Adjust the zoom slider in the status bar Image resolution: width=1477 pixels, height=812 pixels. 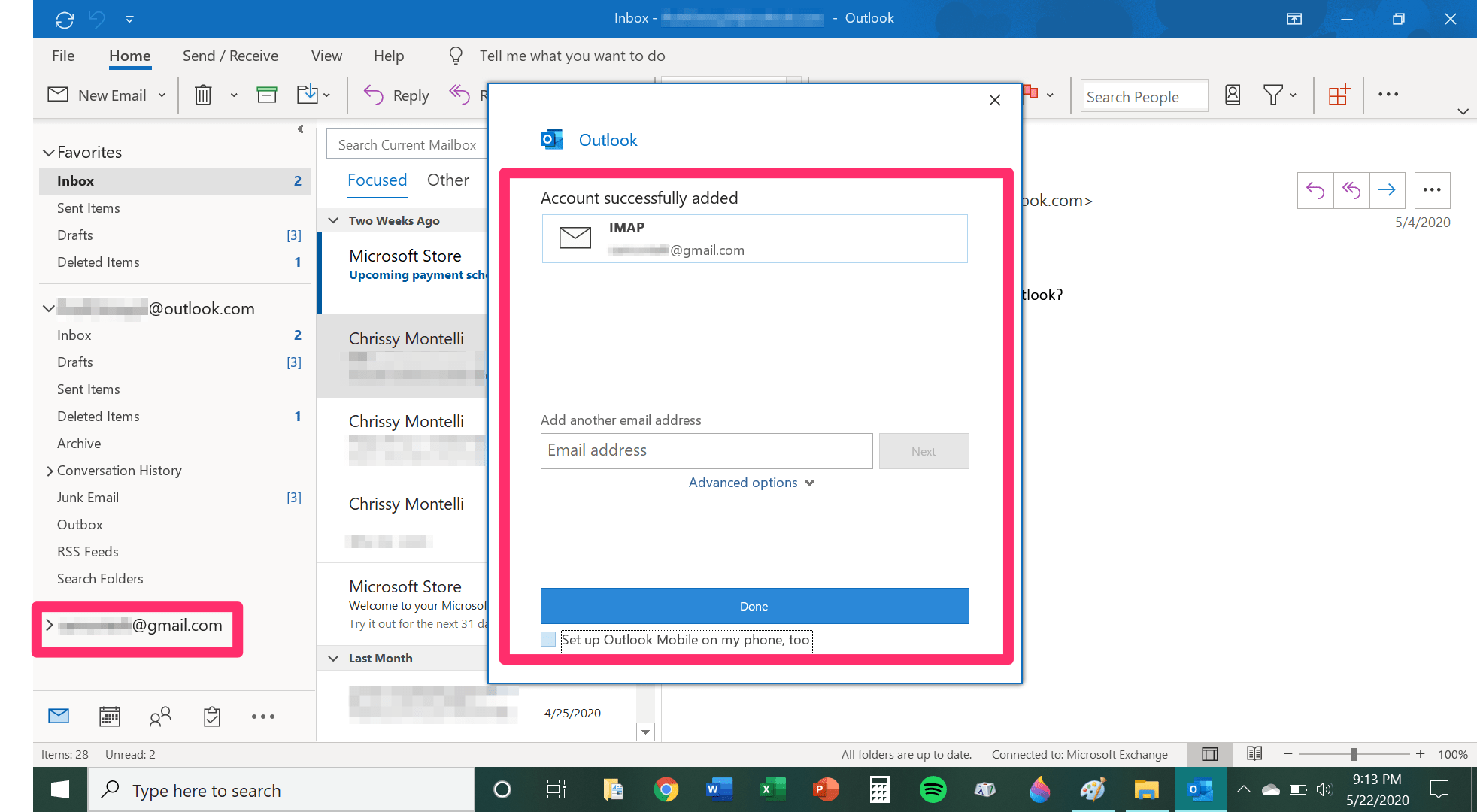point(1356,753)
